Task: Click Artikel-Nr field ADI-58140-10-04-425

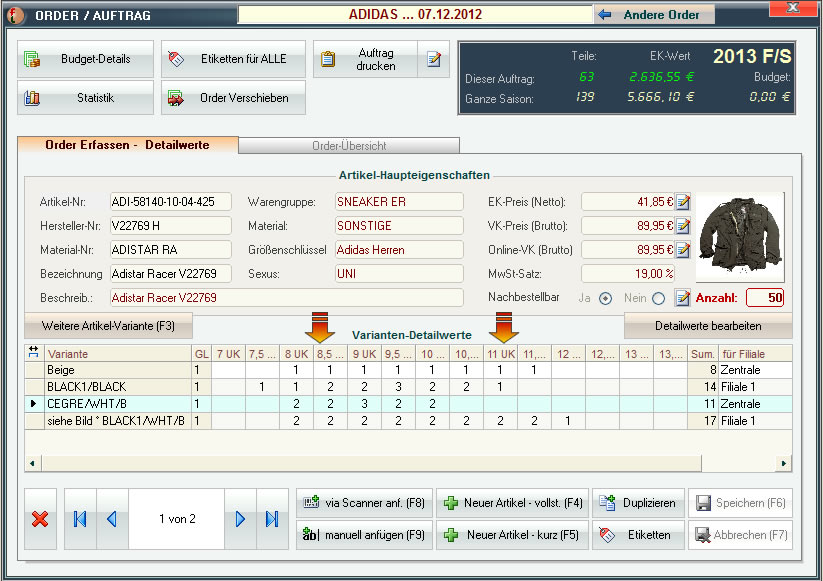Action: 171,202
